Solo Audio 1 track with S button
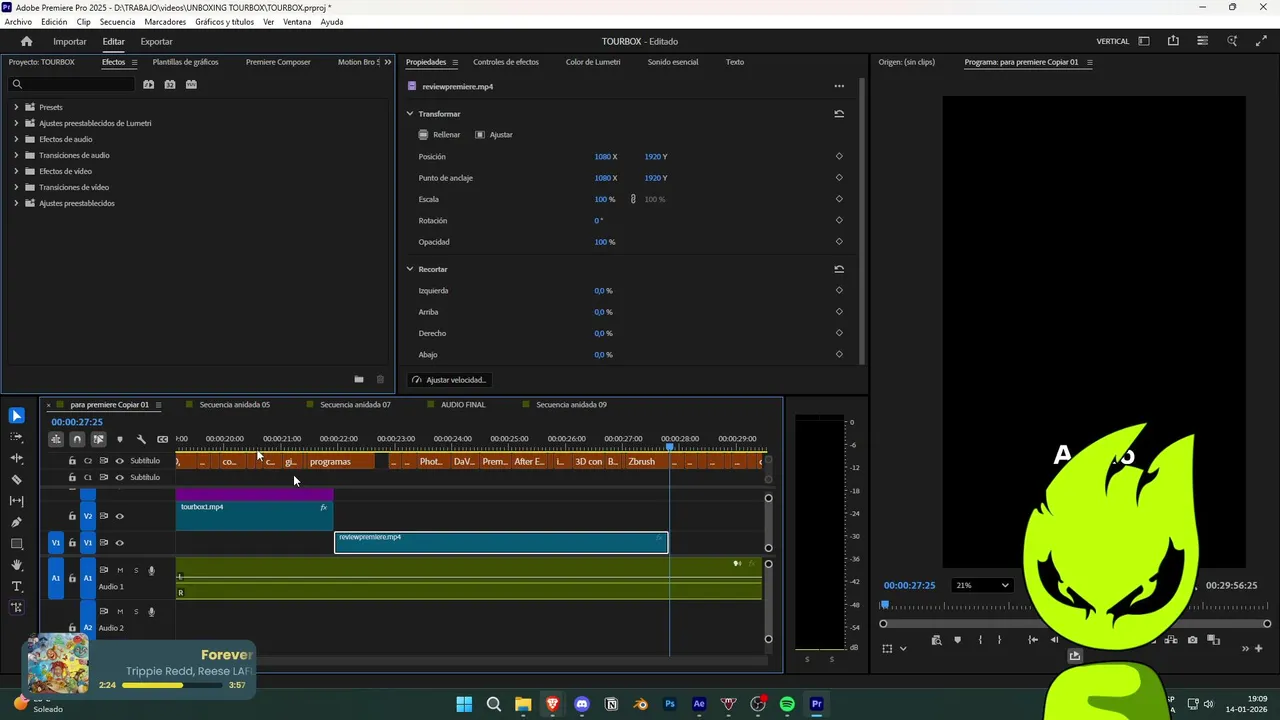The image size is (1280, 720). click(136, 570)
